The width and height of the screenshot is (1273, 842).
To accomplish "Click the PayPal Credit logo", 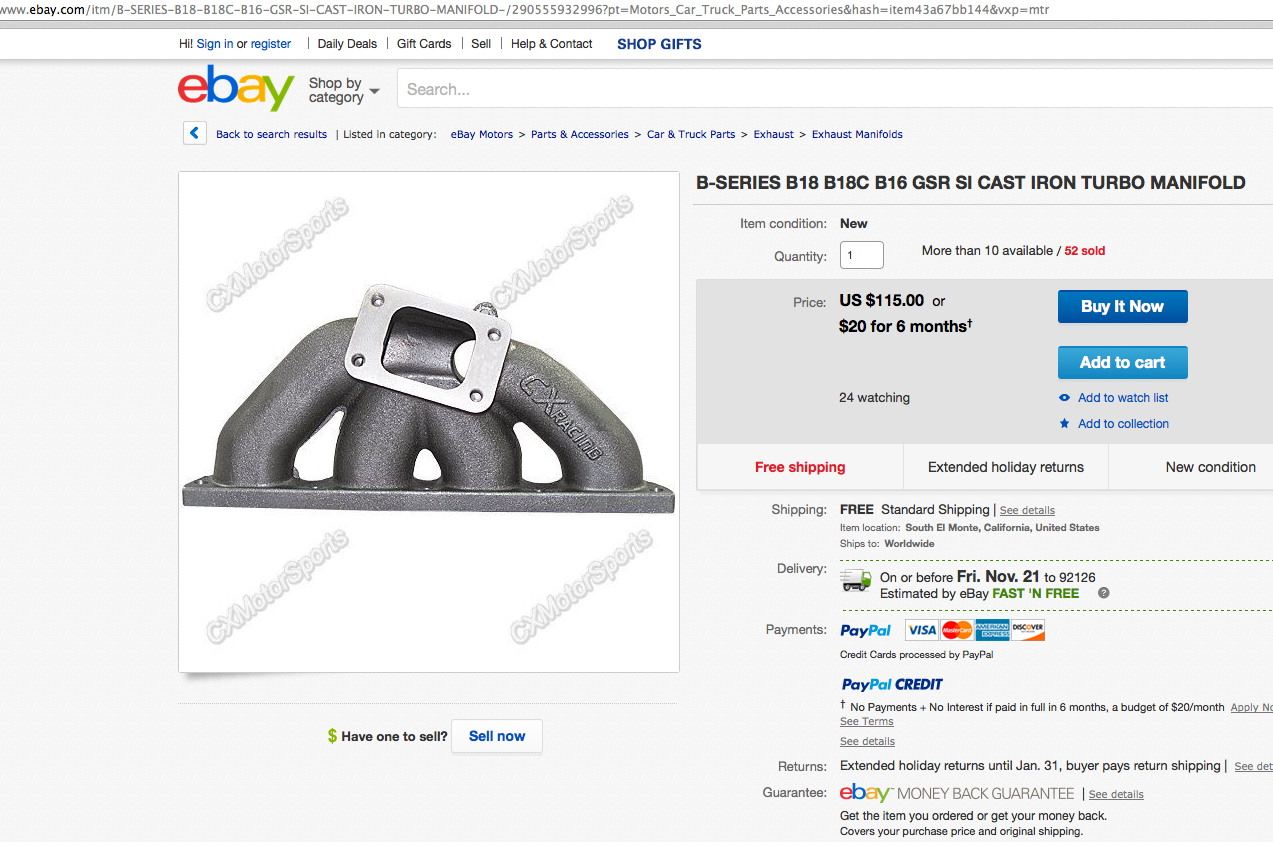I will coord(892,685).
